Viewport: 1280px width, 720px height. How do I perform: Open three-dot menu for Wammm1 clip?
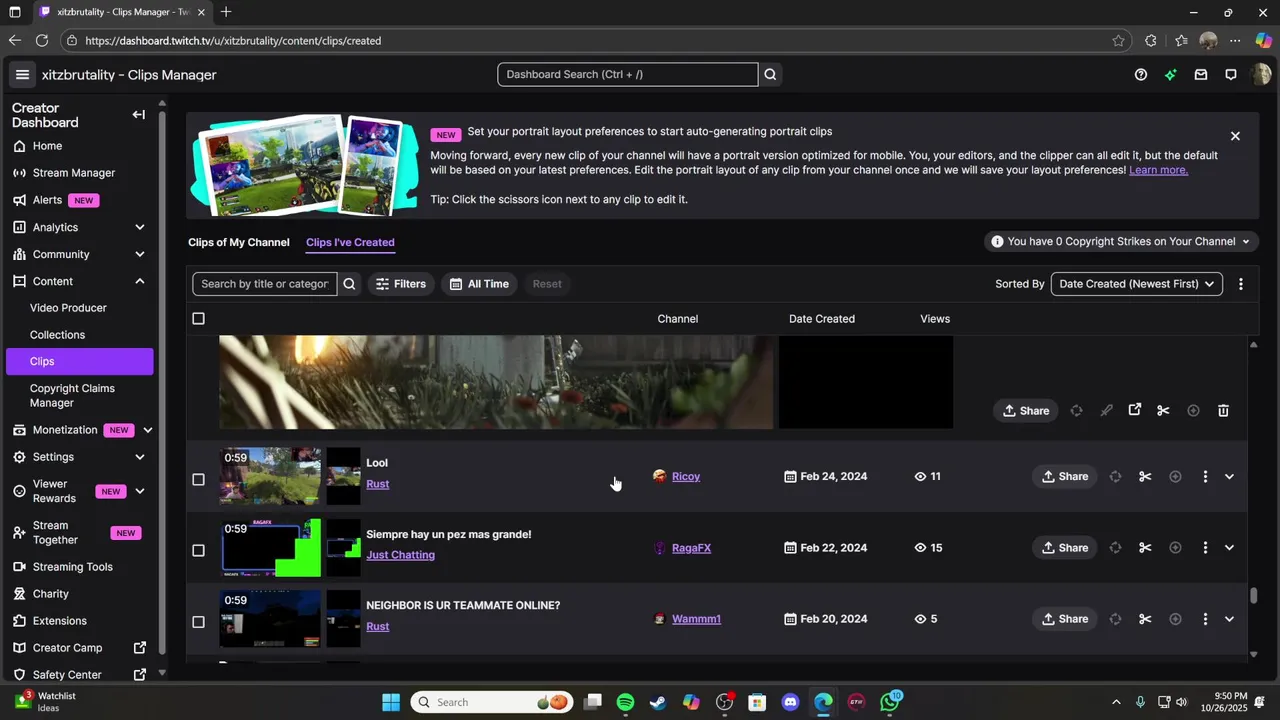click(1205, 619)
